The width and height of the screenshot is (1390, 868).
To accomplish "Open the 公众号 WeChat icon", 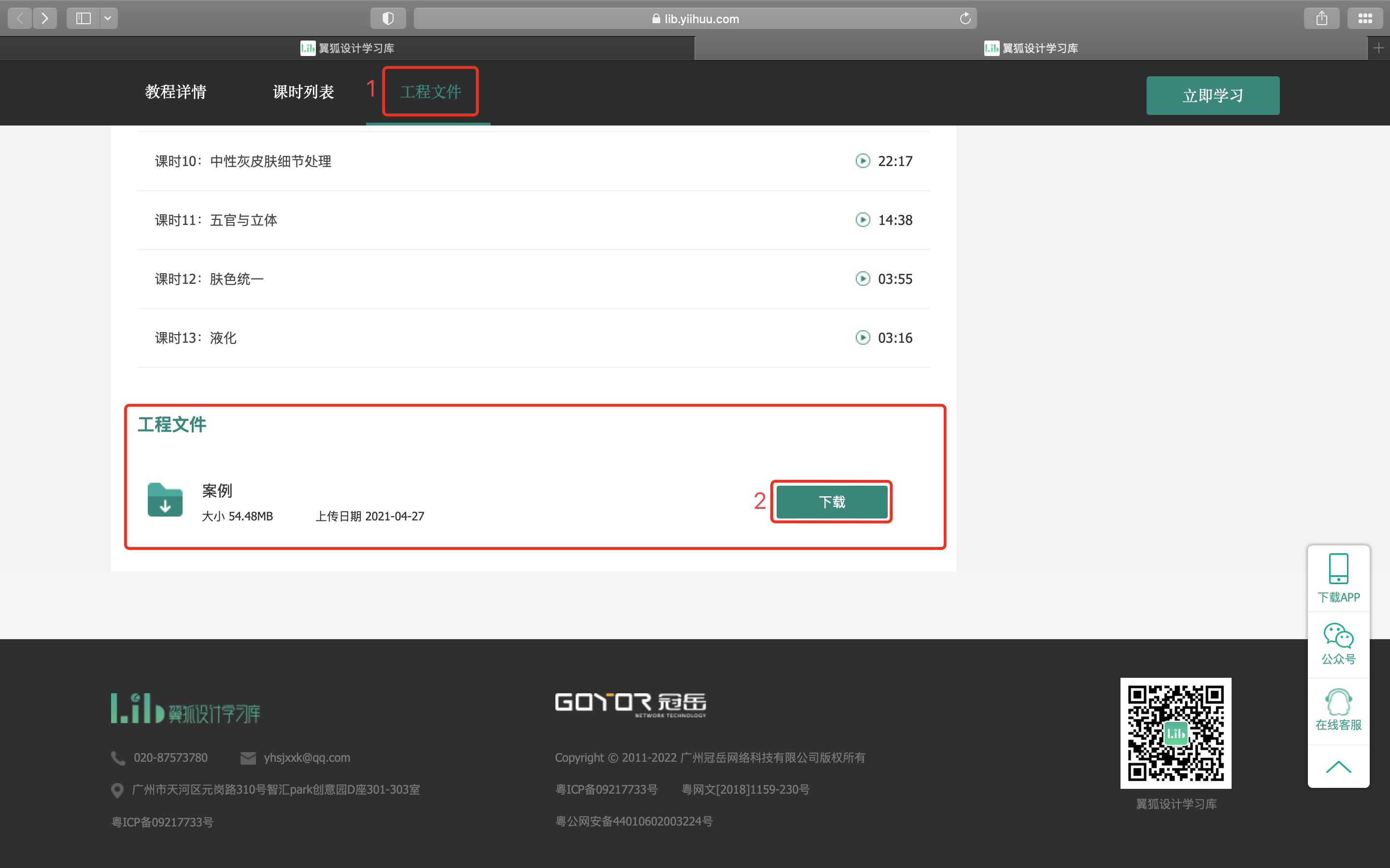I will pos(1338,636).
